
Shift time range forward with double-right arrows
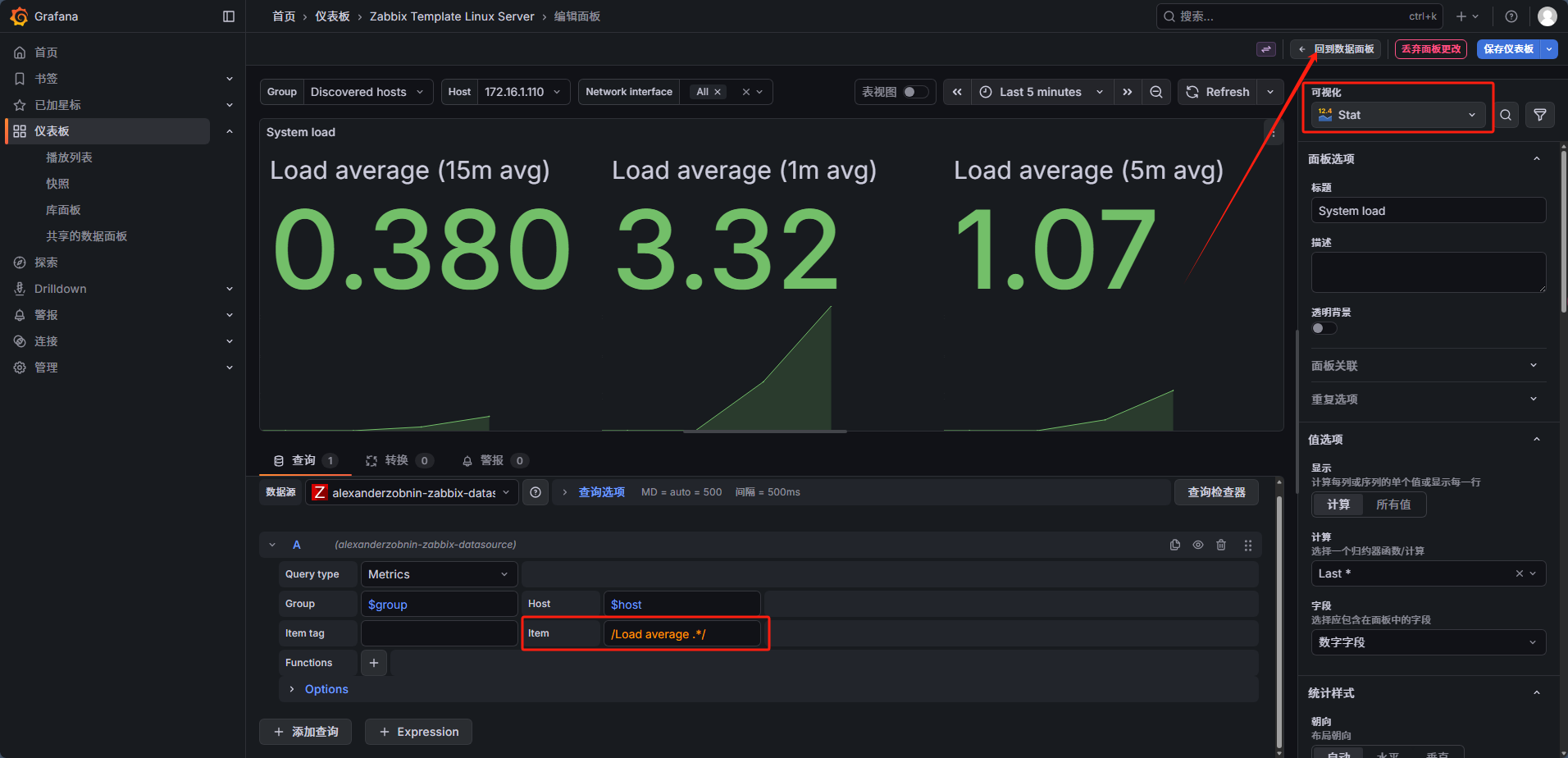pos(1128,92)
